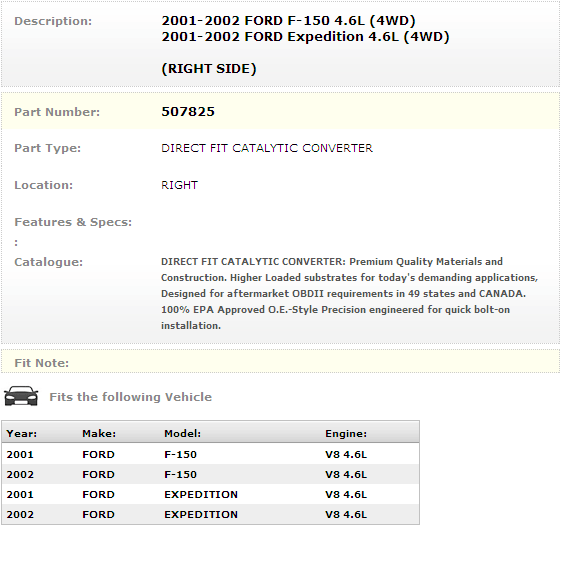Screen dimensions: 570x588
Task: Click the Make column header
Action: [x=99, y=434]
